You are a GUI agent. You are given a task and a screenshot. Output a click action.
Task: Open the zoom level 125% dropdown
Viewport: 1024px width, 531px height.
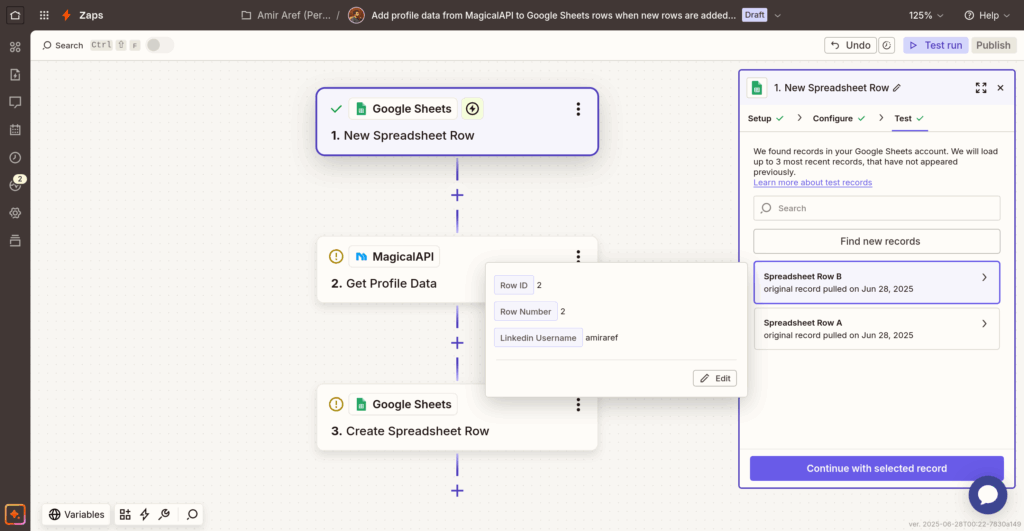click(x=926, y=15)
